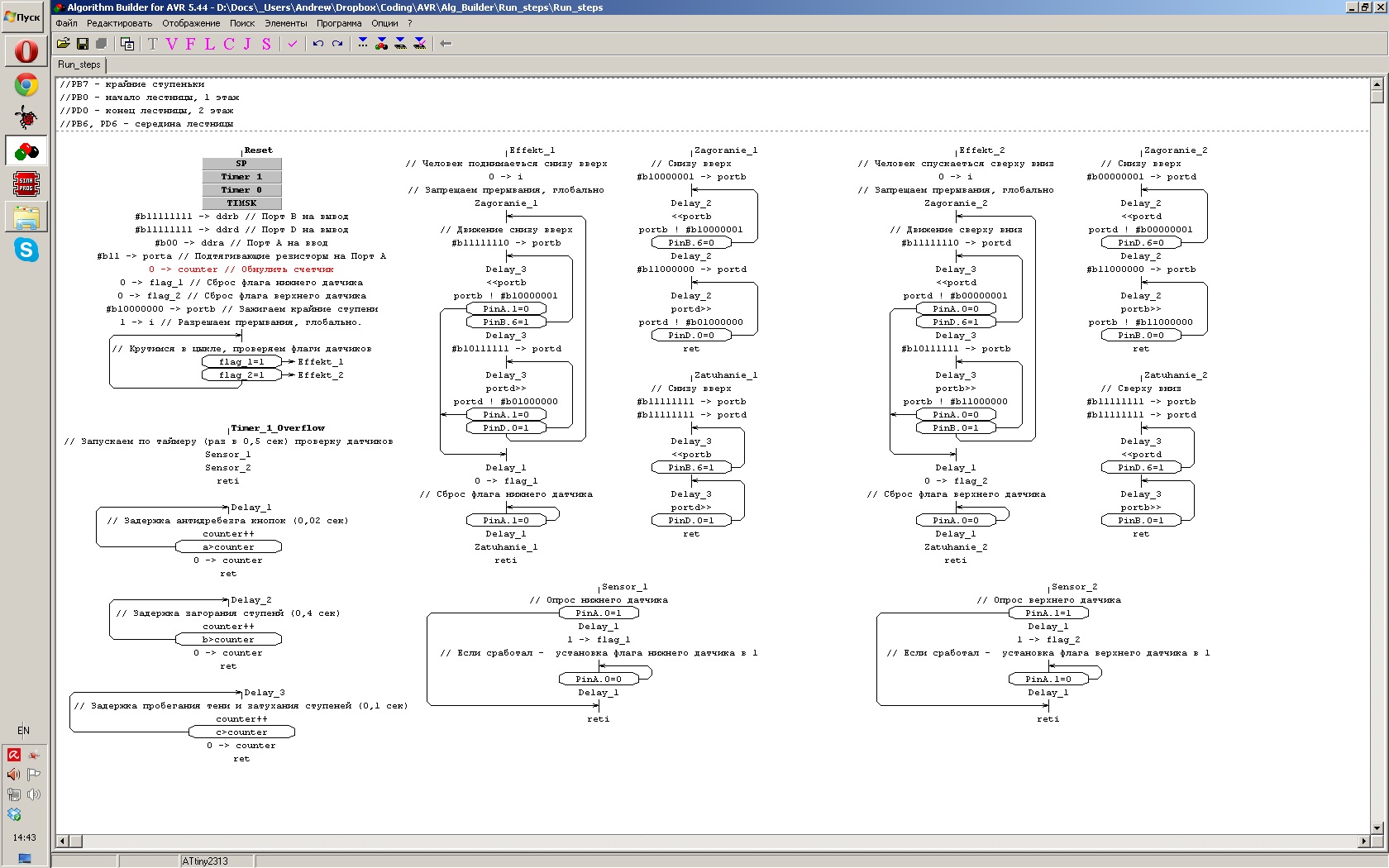Select the TIMSK block
Viewport: 1389px width, 868px height.
click(242, 203)
